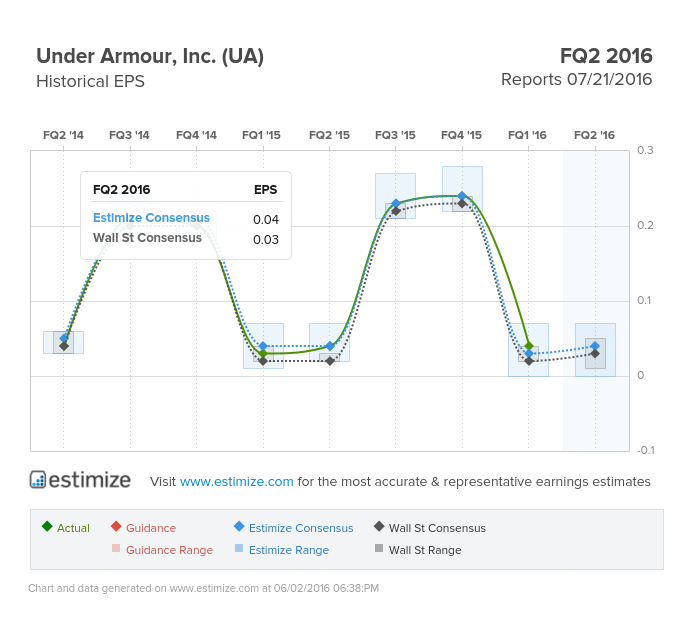685x620 pixels.
Task: Click FQ3 '15 gray Wall St data point
Action: tap(396, 211)
